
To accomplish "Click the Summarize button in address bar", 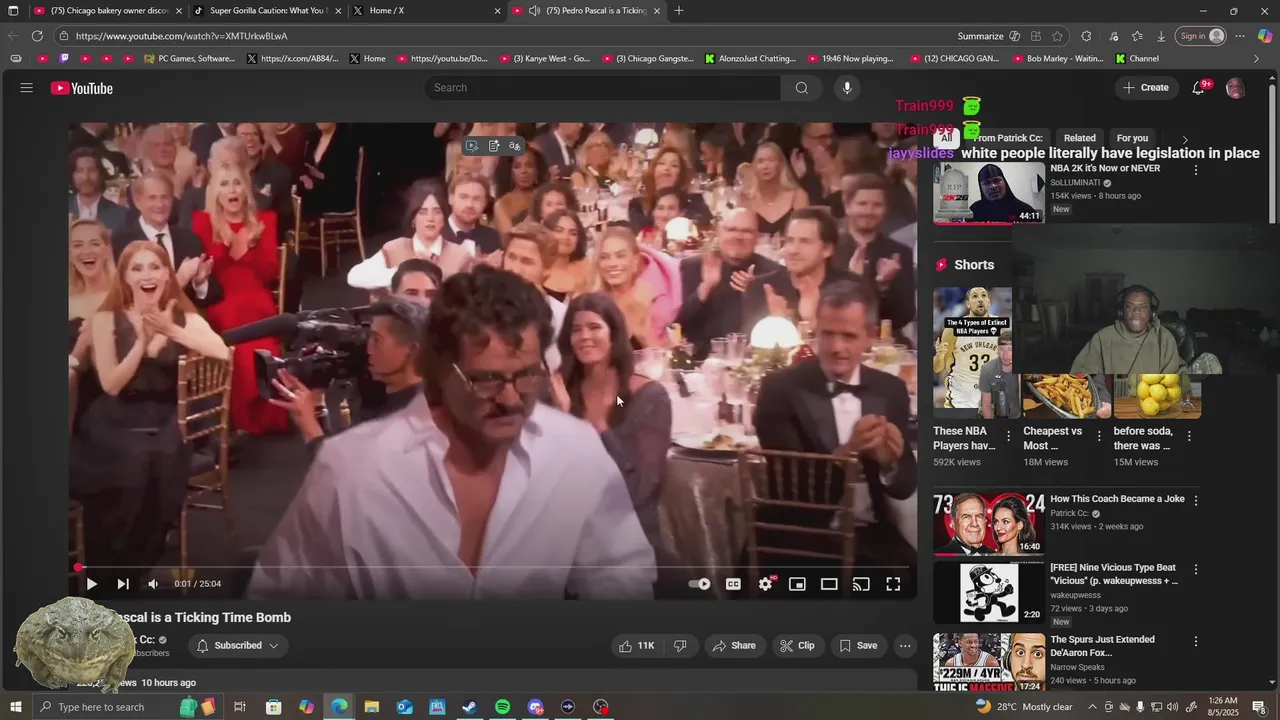I will click(988, 36).
